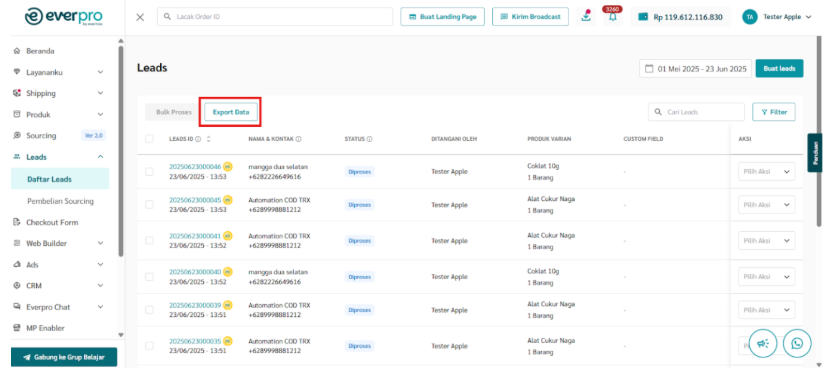Image resolution: width=831 pixels, height=375 pixels.
Task: Click the Beranda home icon
Action: click(x=16, y=51)
